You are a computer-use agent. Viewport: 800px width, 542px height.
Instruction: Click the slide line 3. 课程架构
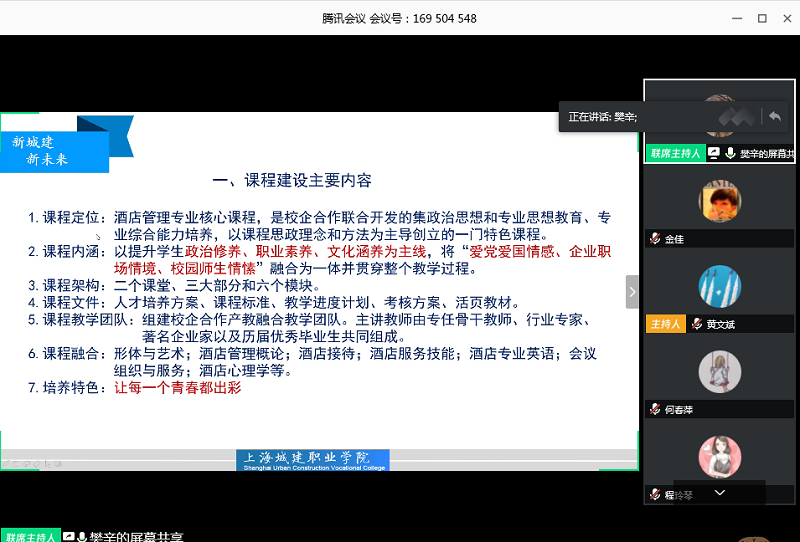click(175, 285)
